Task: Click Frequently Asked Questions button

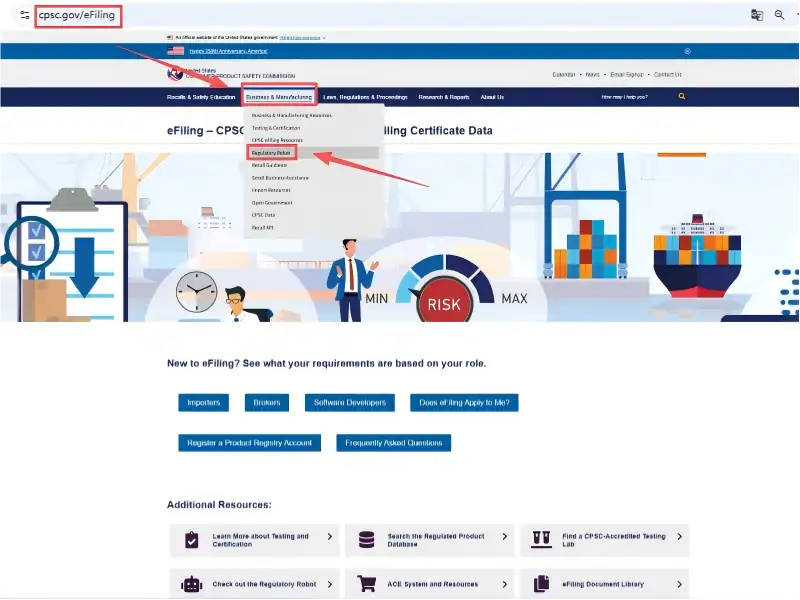Action: [x=394, y=443]
